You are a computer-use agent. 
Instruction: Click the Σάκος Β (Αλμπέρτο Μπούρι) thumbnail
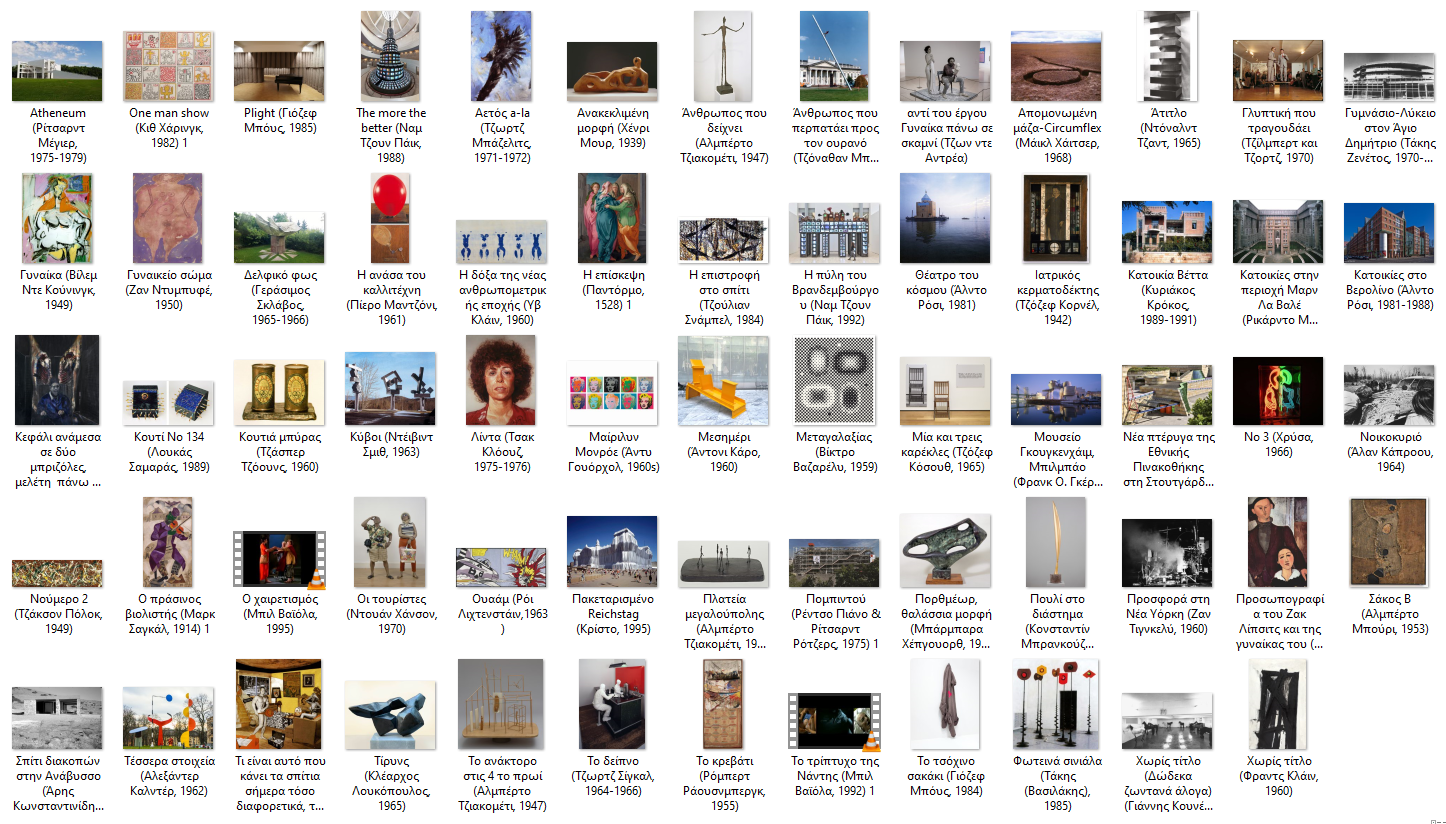(1389, 542)
